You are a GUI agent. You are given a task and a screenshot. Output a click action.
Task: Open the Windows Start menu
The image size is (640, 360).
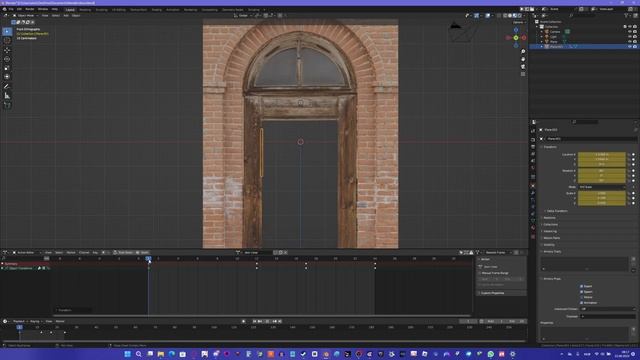(127, 354)
